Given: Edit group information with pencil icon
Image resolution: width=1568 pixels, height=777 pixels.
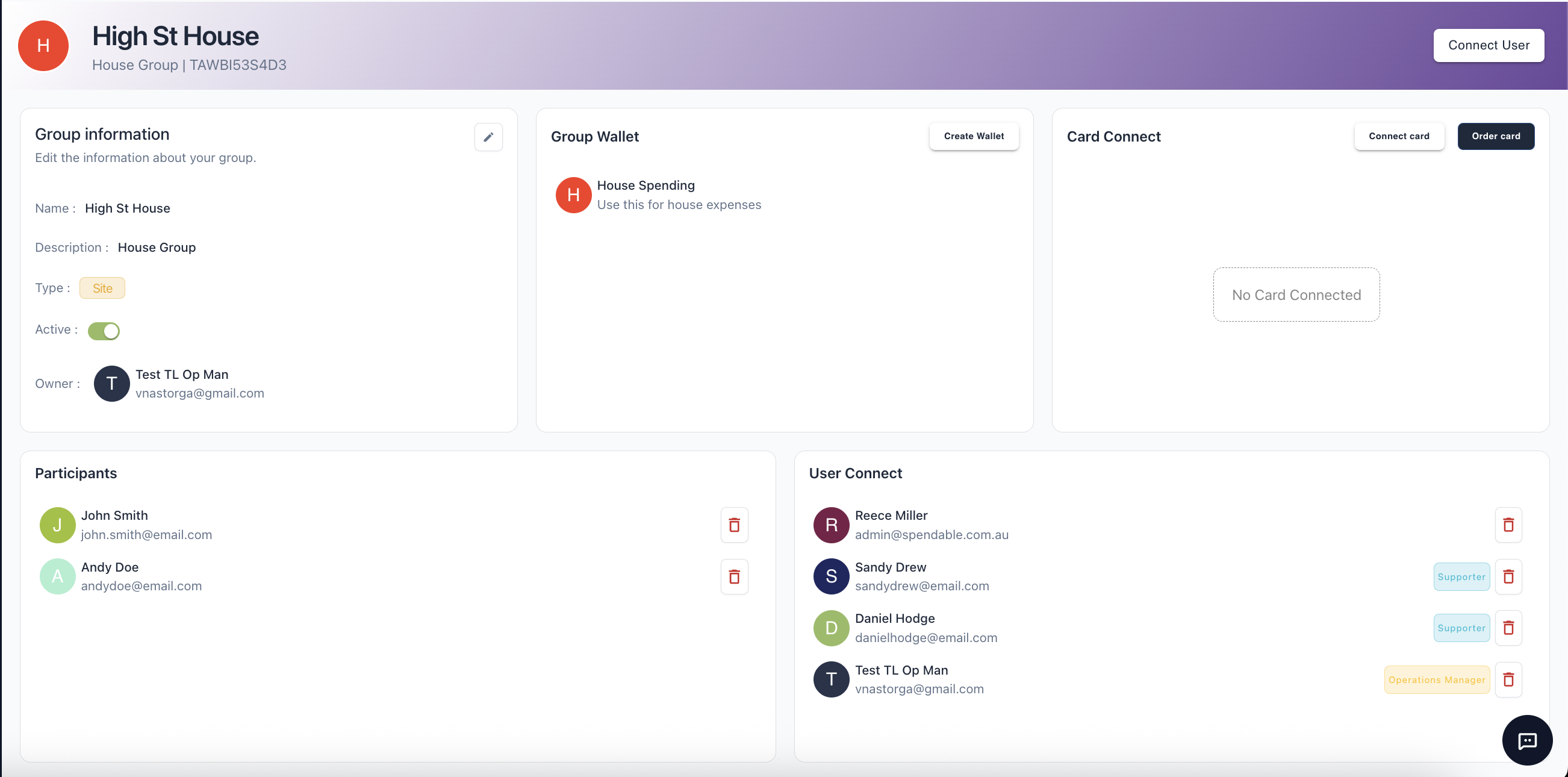Looking at the screenshot, I should [x=488, y=137].
